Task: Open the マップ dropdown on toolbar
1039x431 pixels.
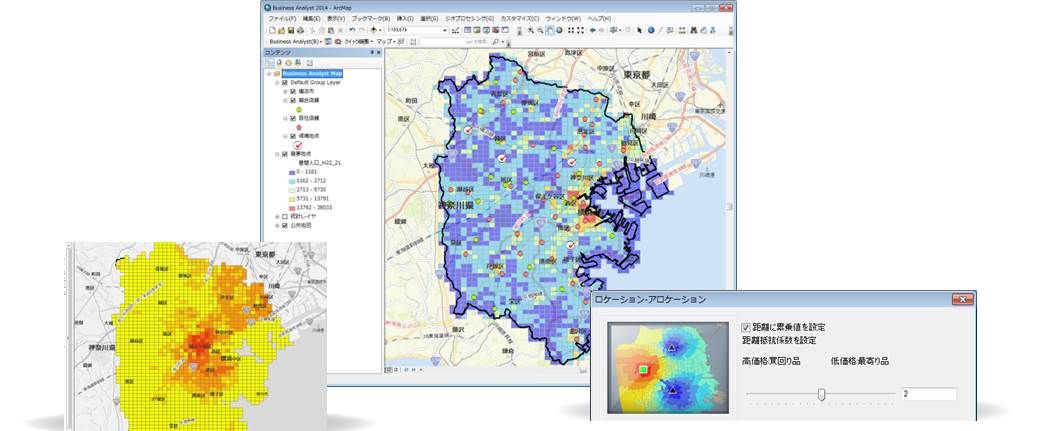Action: (386, 42)
